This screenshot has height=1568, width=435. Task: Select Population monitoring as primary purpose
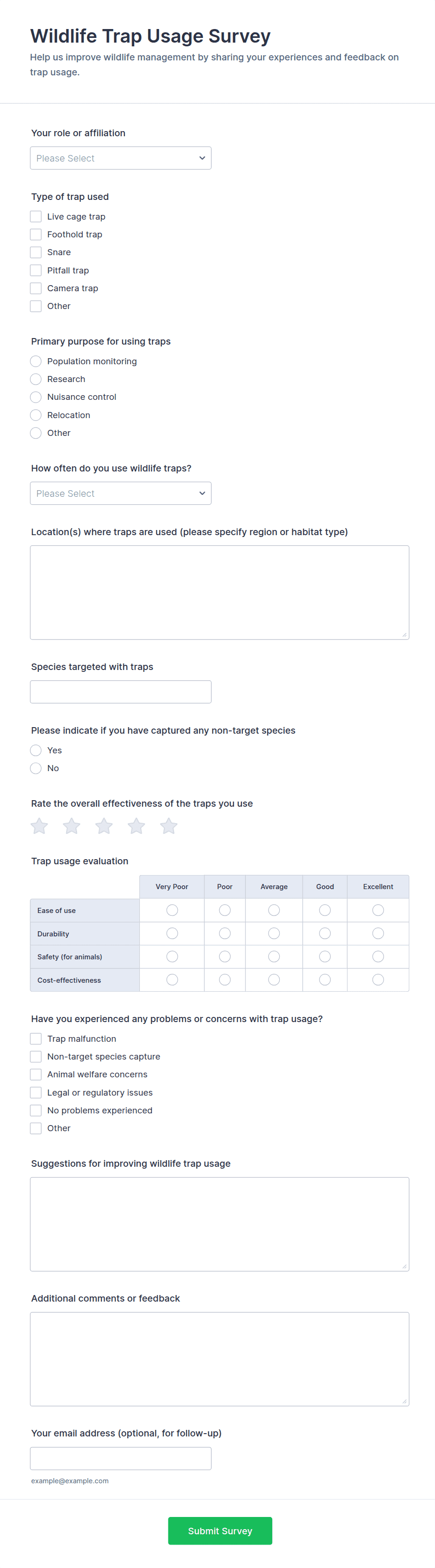point(36,361)
